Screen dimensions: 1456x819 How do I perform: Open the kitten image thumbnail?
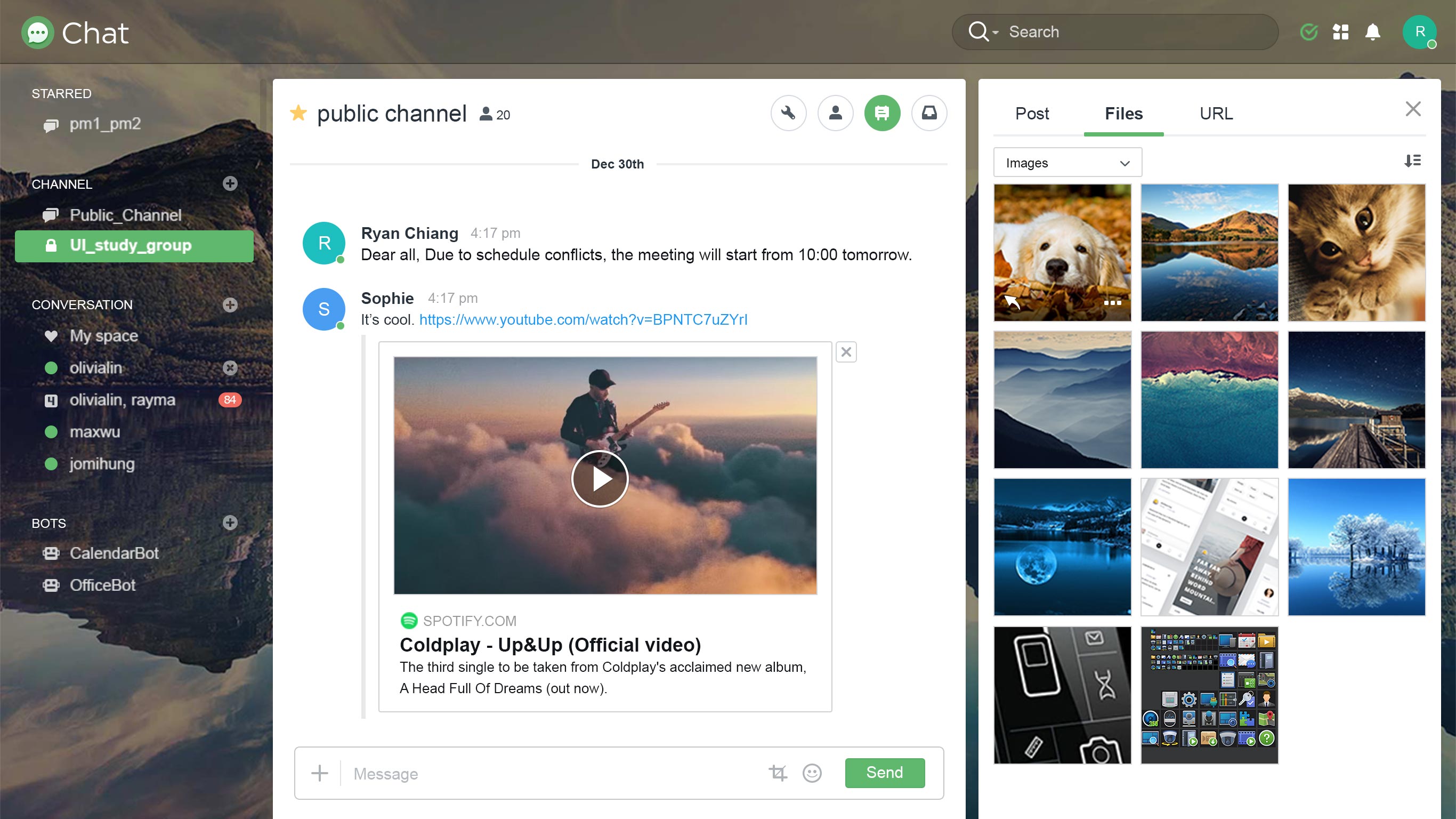[1356, 252]
